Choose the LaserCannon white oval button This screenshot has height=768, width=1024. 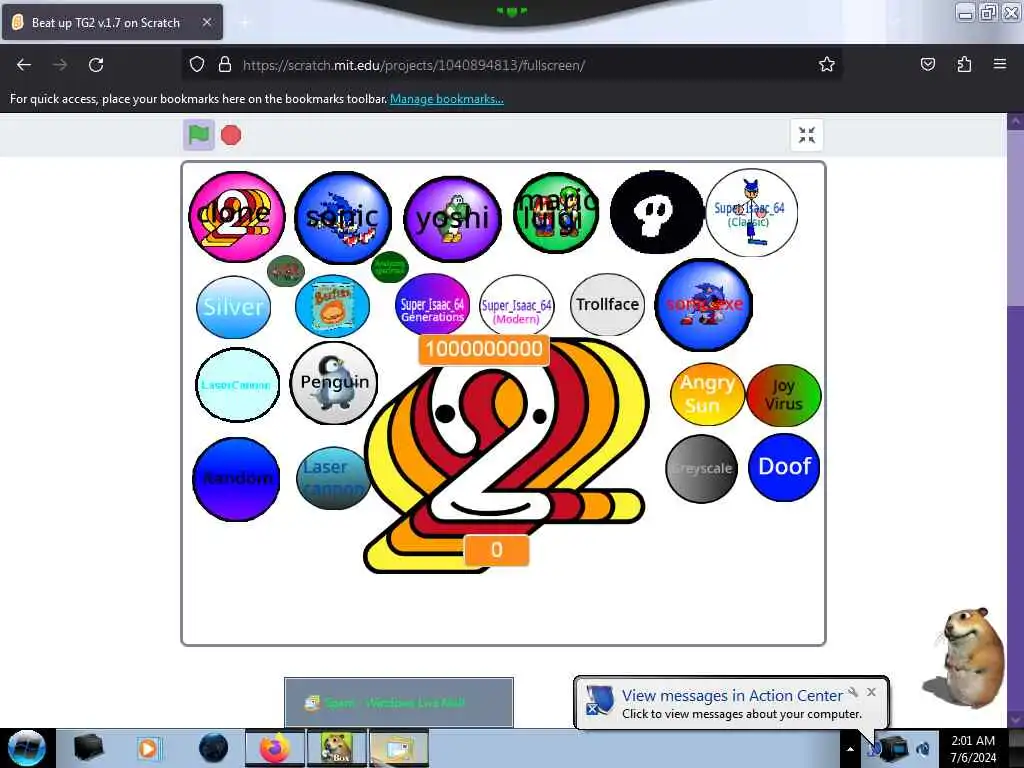pyautogui.click(x=237, y=385)
